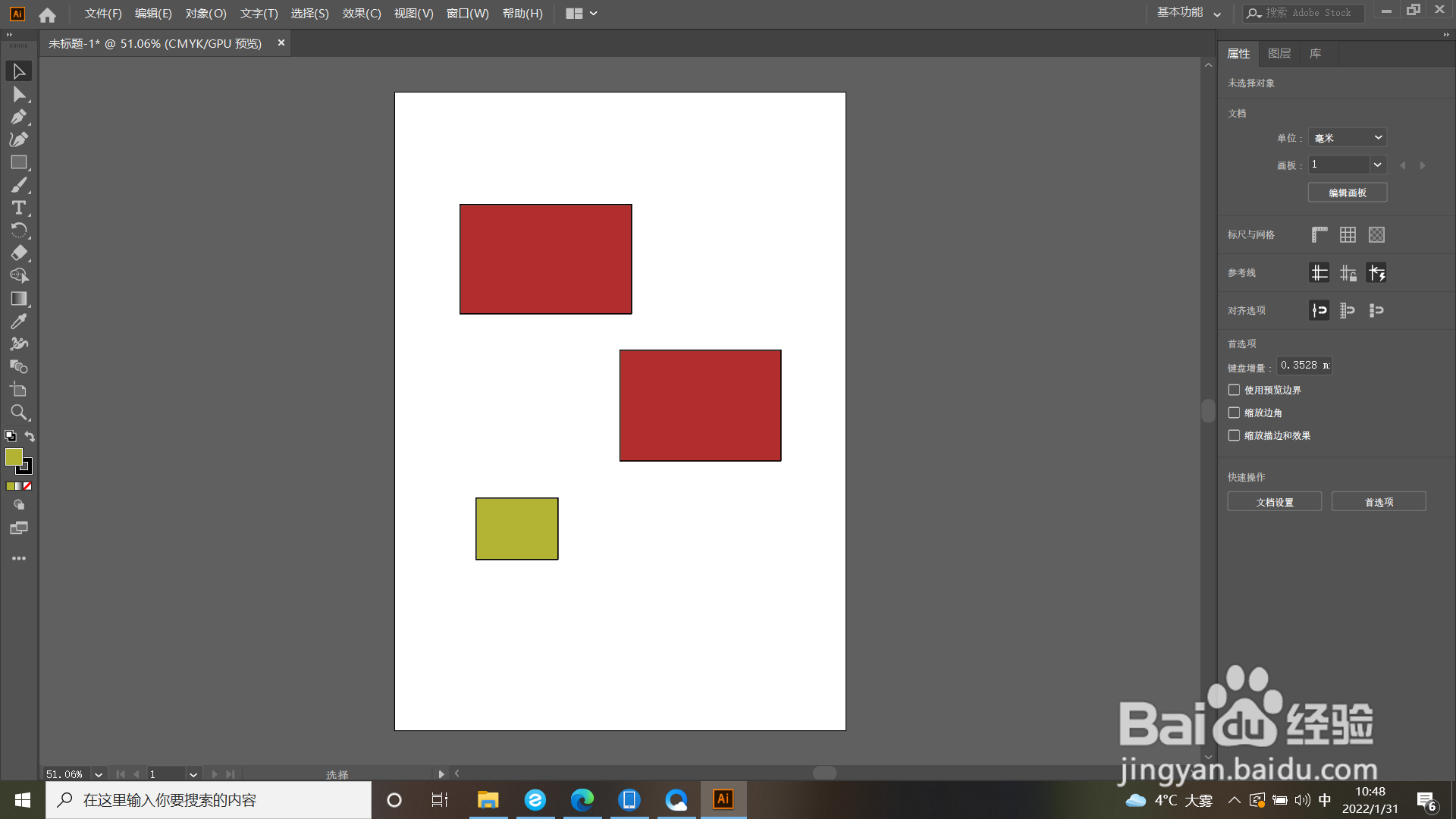Viewport: 1456px width, 819px height.
Task: Select the Type tool
Action: (19, 208)
